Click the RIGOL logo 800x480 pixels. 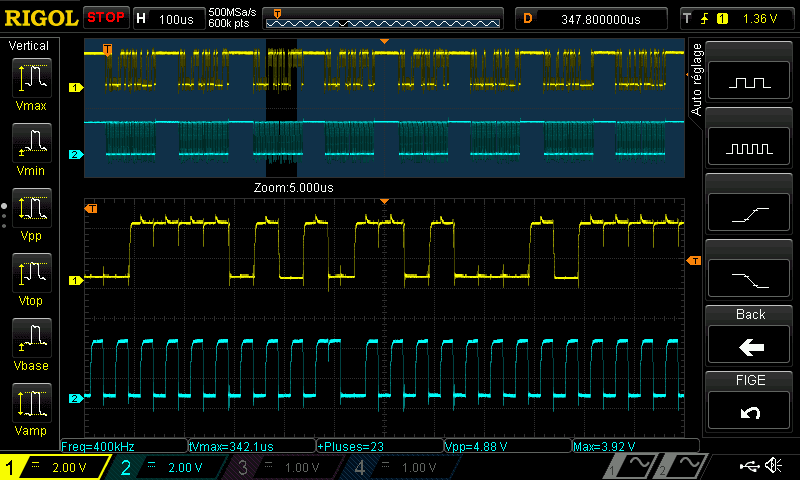pyautogui.click(x=41, y=18)
